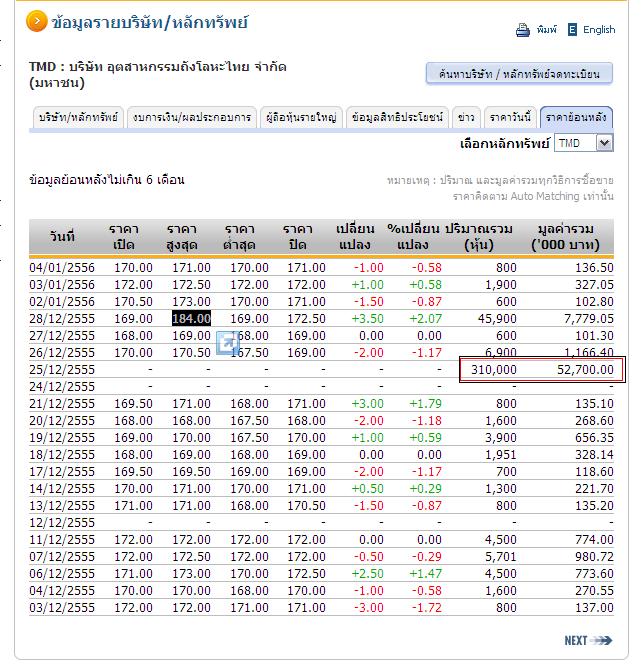Click the date 03/12/2555
Viewport: 641px width, 668px height.
pos(62,608)
